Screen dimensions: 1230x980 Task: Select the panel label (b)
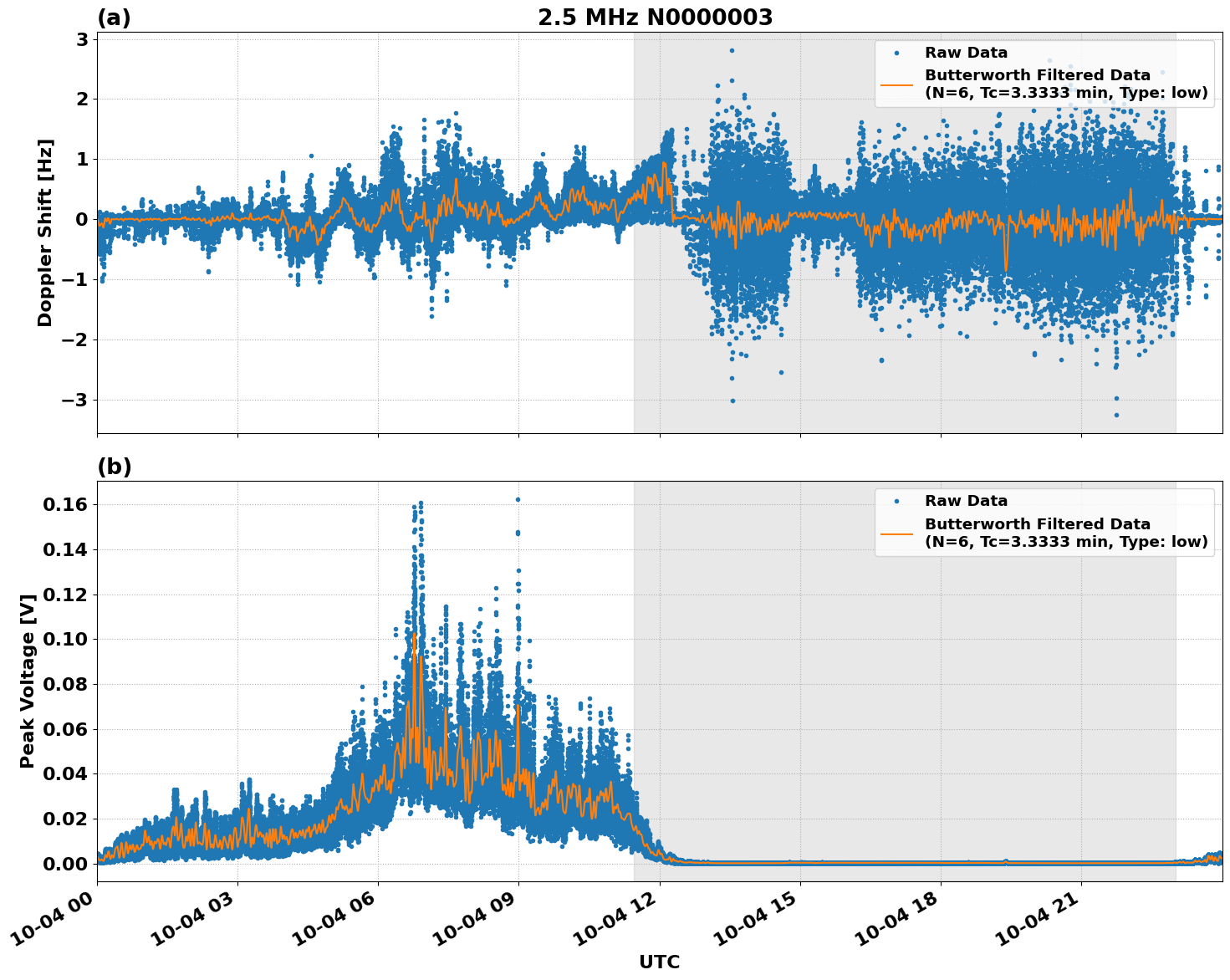[x=114, y=466]
